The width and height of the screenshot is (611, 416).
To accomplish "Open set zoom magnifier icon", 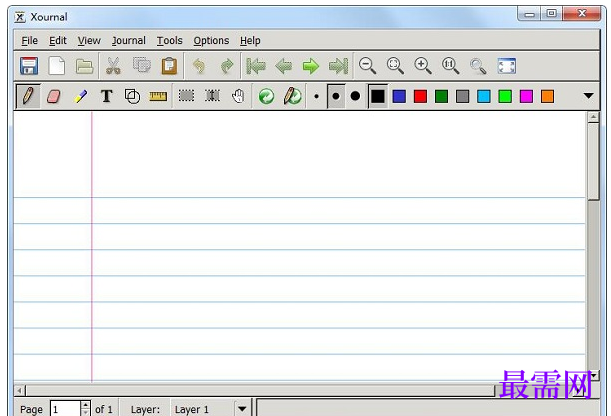I will (x=478, y=66).
